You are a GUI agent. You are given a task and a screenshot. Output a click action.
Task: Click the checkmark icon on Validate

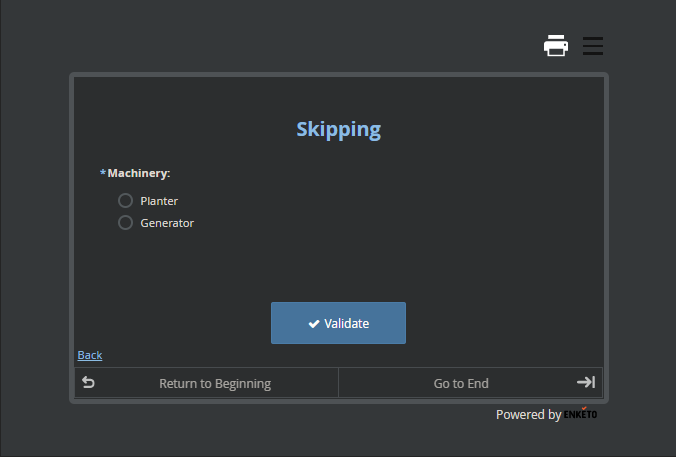pyautogui.click(x=314, y=324)
